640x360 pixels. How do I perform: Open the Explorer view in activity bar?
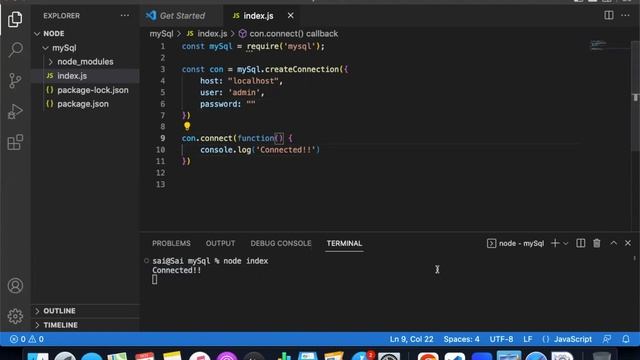coord(15,19)
